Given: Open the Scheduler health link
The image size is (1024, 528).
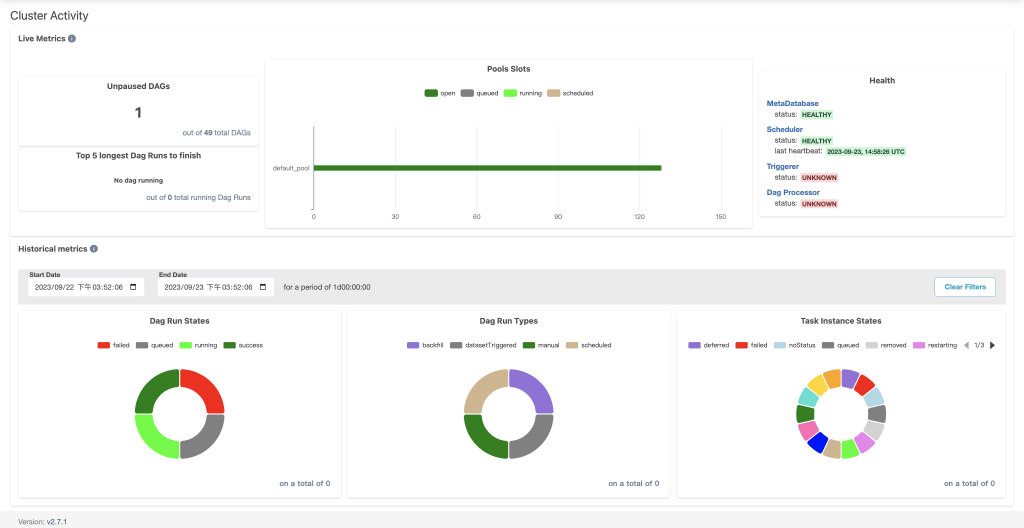Looking at the screenshot, I should [784, 129].
